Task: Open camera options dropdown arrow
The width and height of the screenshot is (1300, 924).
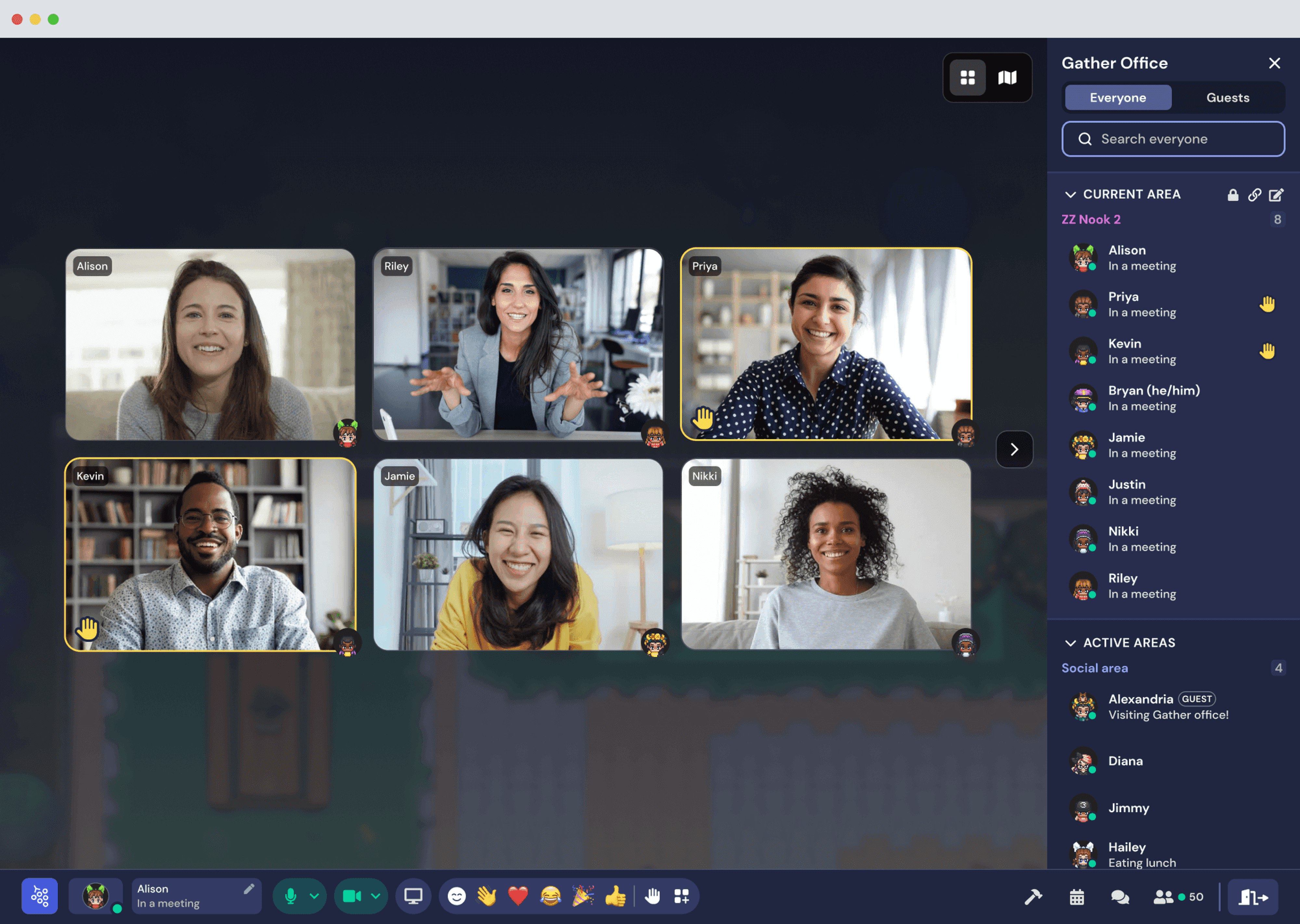Action: 376,896
